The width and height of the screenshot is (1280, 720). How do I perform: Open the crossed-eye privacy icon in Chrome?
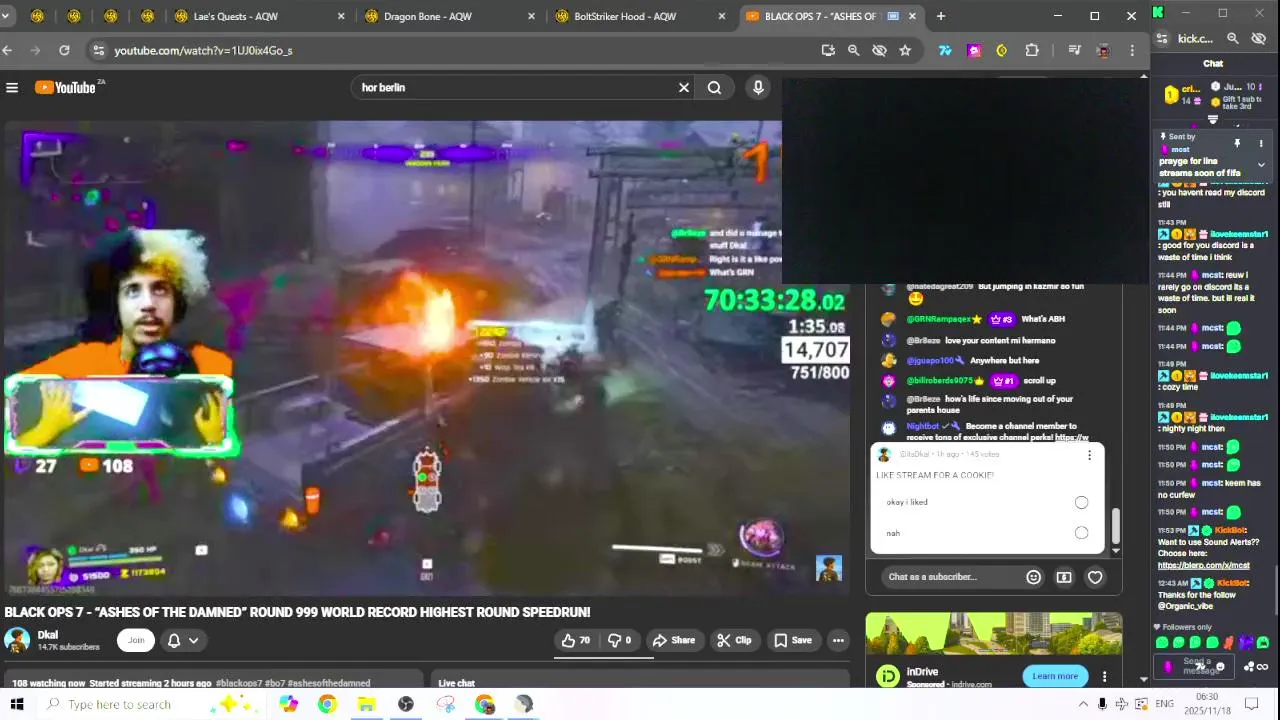879,50
